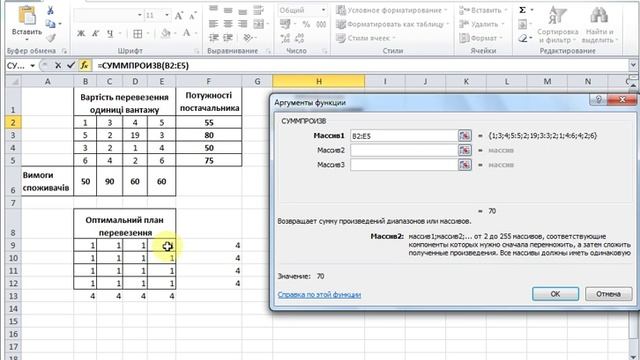Click the Массив3 input field
Viewport: 640px width, 360px height.
(404, 165)
